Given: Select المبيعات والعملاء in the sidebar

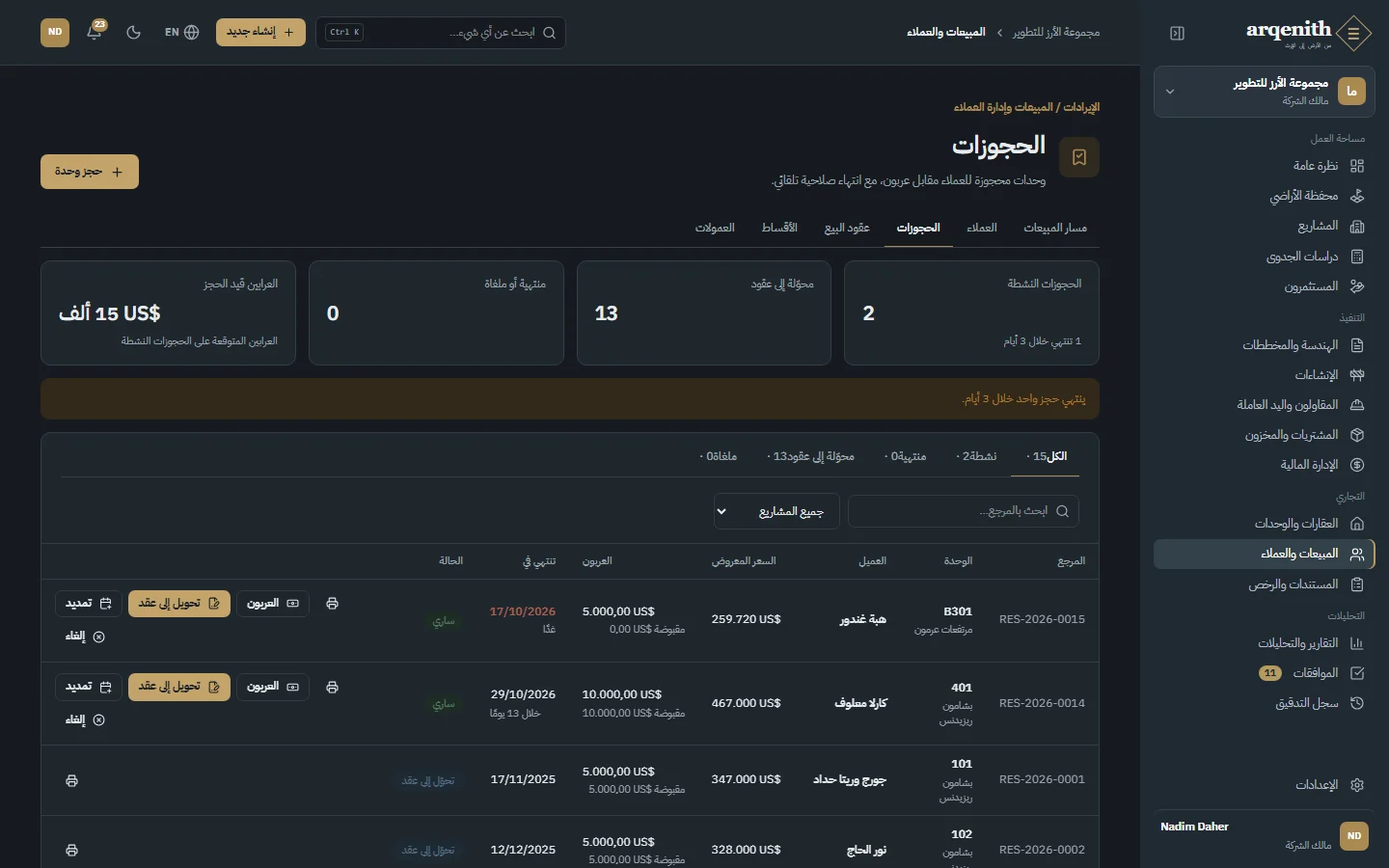Looking at the screenshot, I should click(1265, 554).
